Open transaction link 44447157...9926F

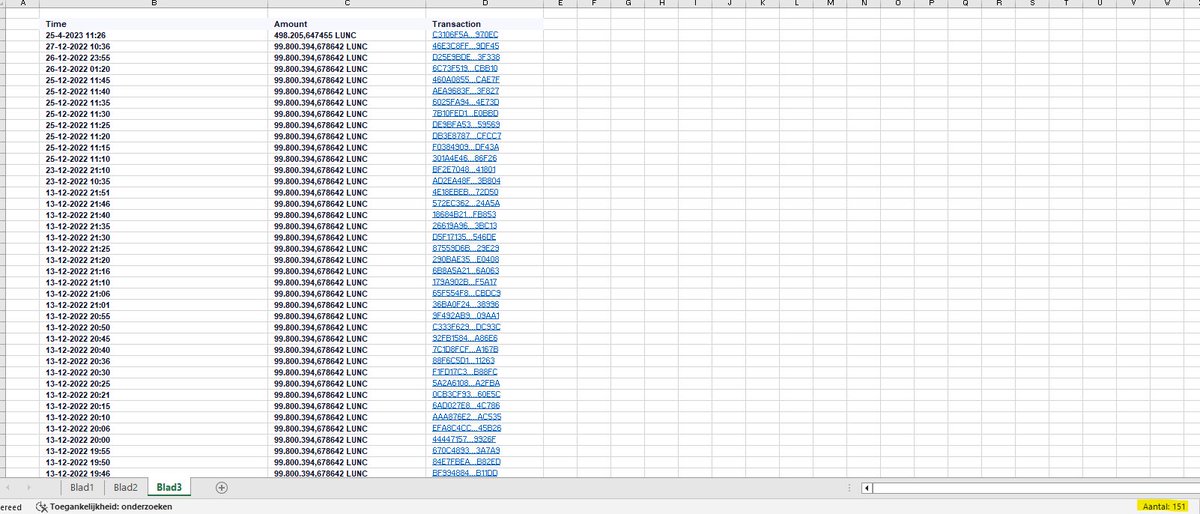465,438
